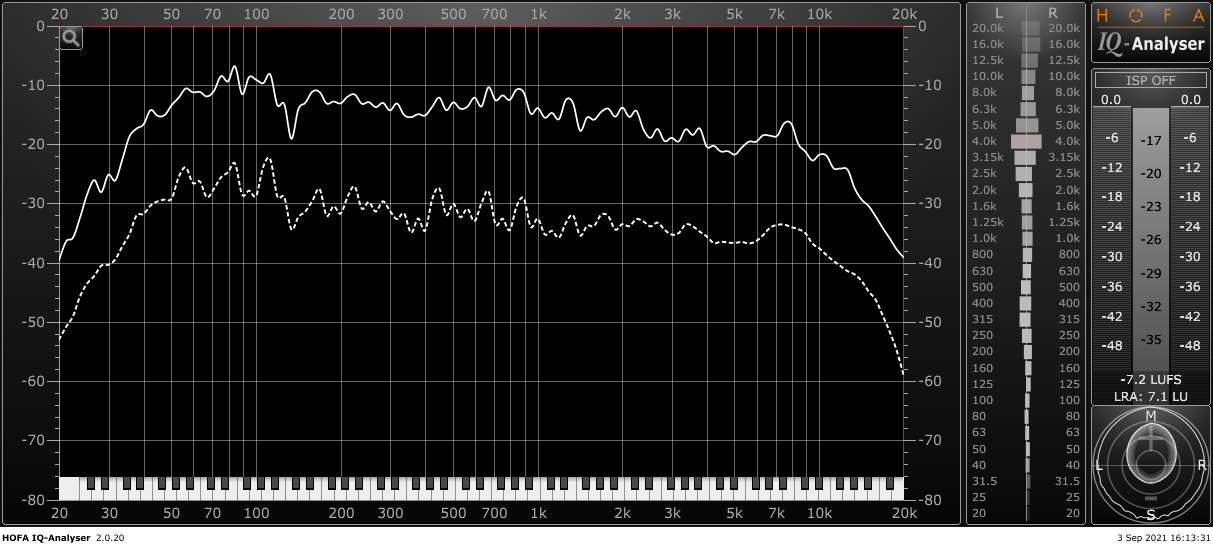Screen dimensions: 1213x547
Task: Click the piano keyboard below the spectrum
Action: [481, 488]
